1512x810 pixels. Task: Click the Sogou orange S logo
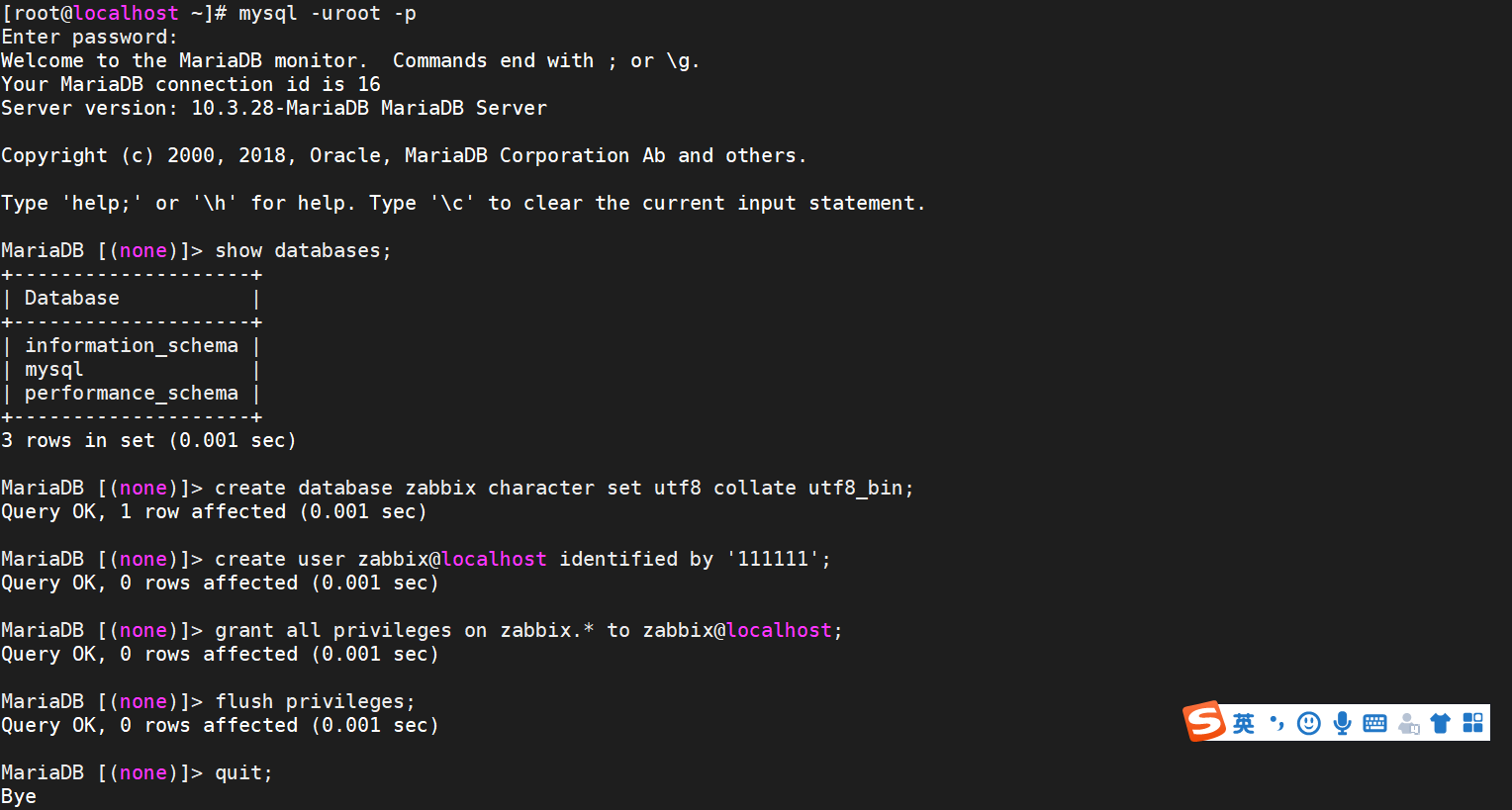(x=1204, y=722)
